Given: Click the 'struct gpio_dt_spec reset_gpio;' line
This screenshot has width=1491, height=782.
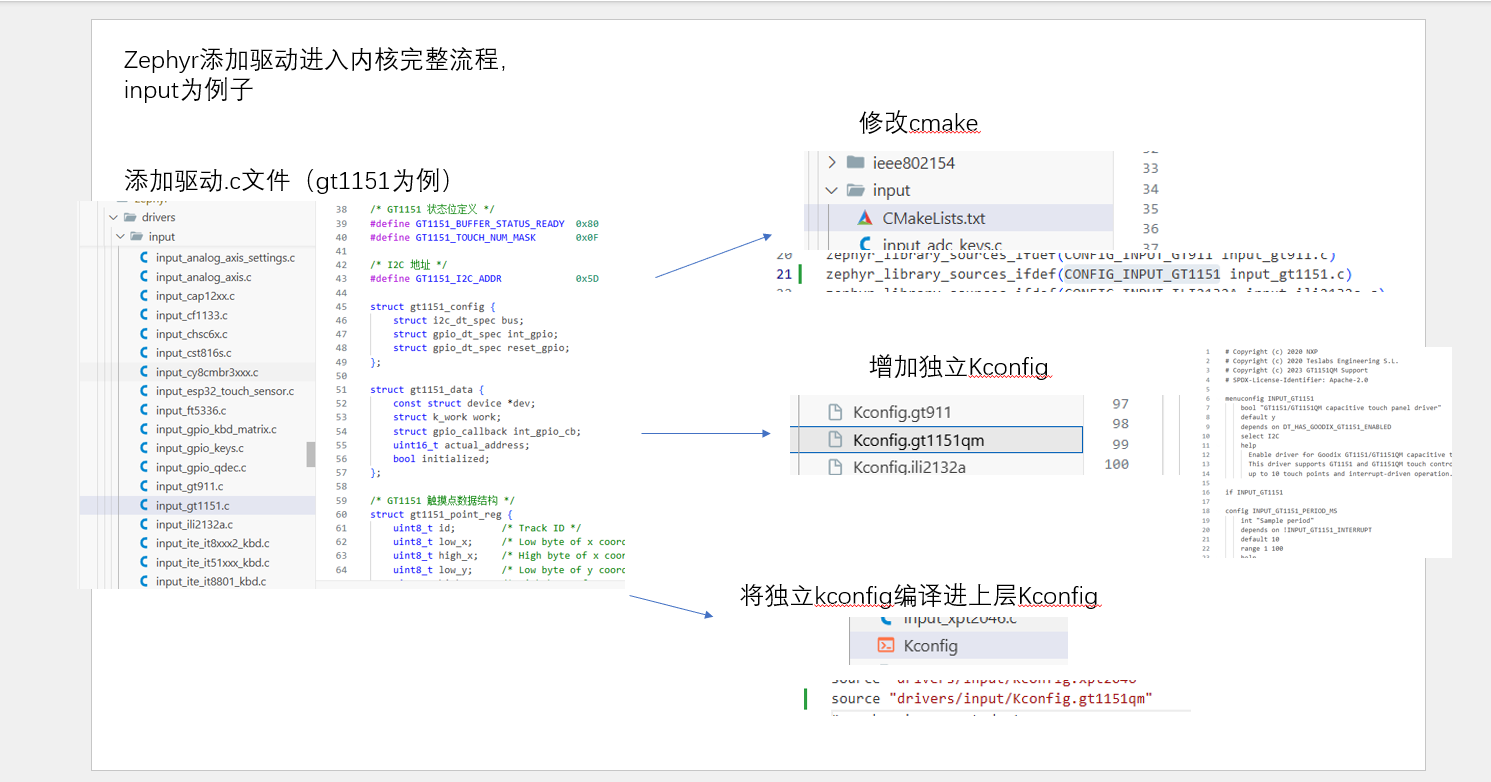Looking at the screenshot, I should coord(481,348).
